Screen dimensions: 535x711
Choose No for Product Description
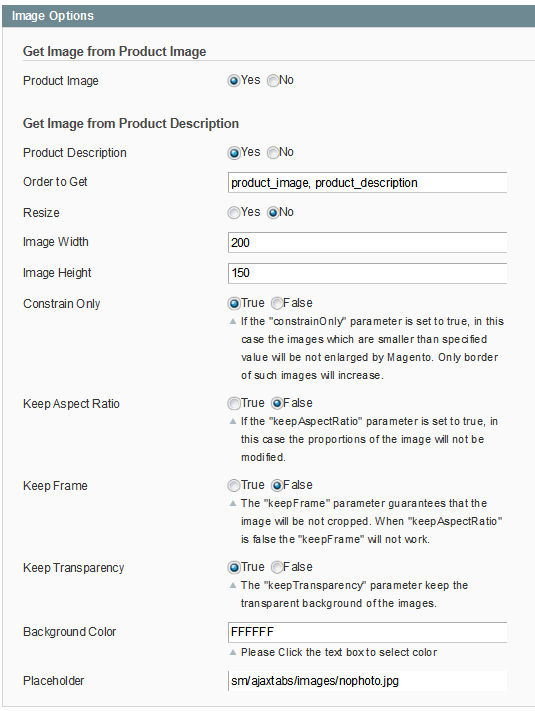(272, 153)
